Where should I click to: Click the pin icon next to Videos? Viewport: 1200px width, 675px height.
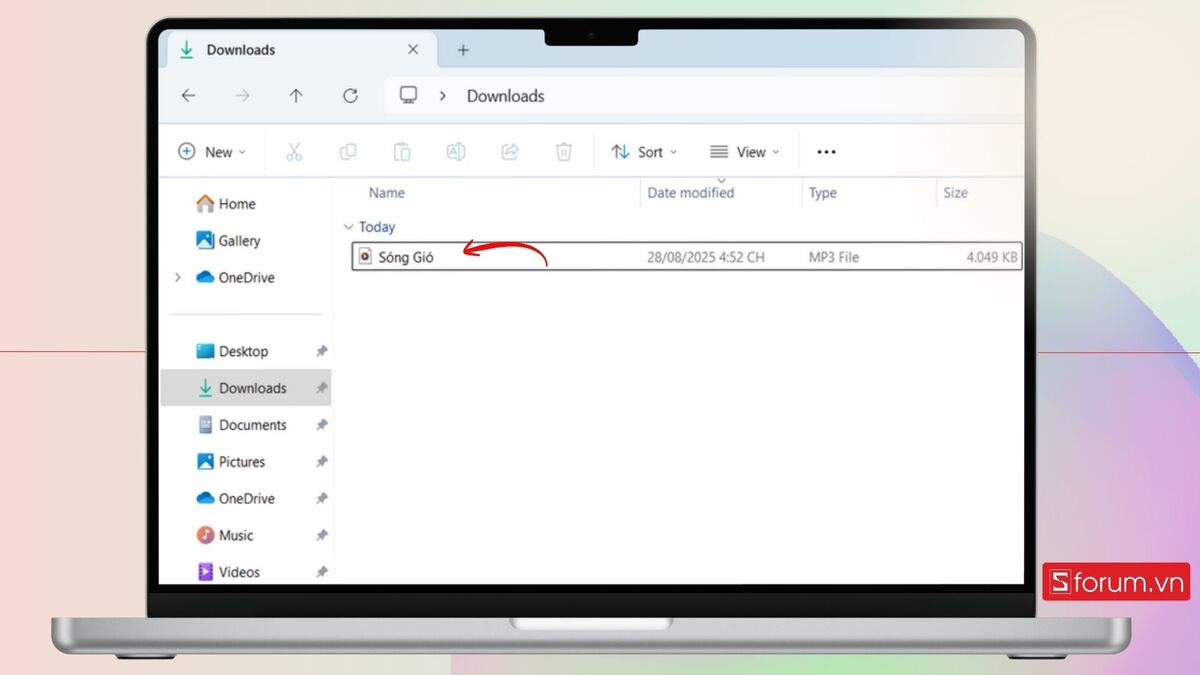click(321, 572)
